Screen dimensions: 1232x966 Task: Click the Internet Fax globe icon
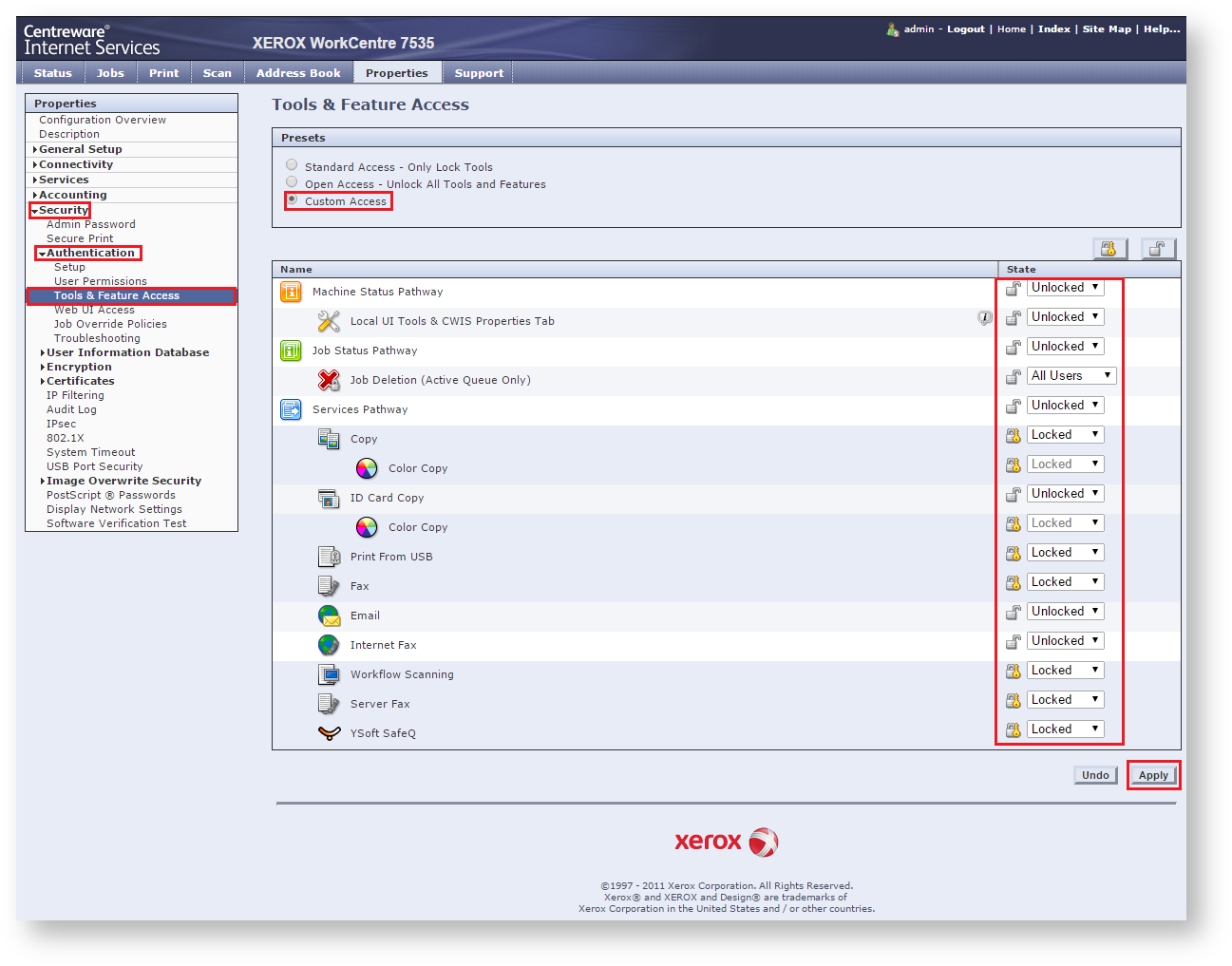click(x=329, y=645)
